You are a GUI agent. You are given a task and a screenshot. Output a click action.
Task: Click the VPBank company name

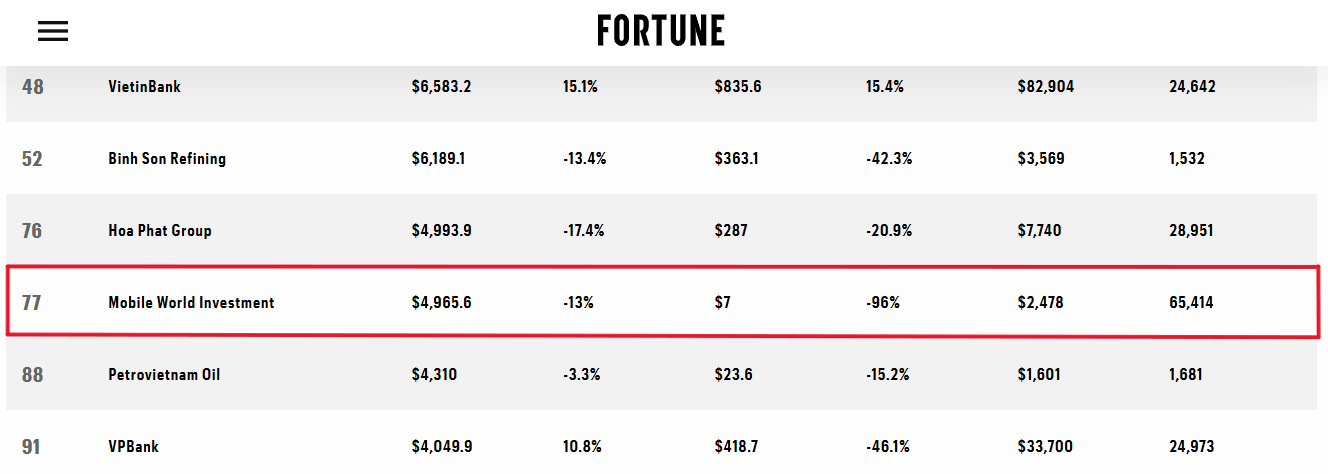133,447
